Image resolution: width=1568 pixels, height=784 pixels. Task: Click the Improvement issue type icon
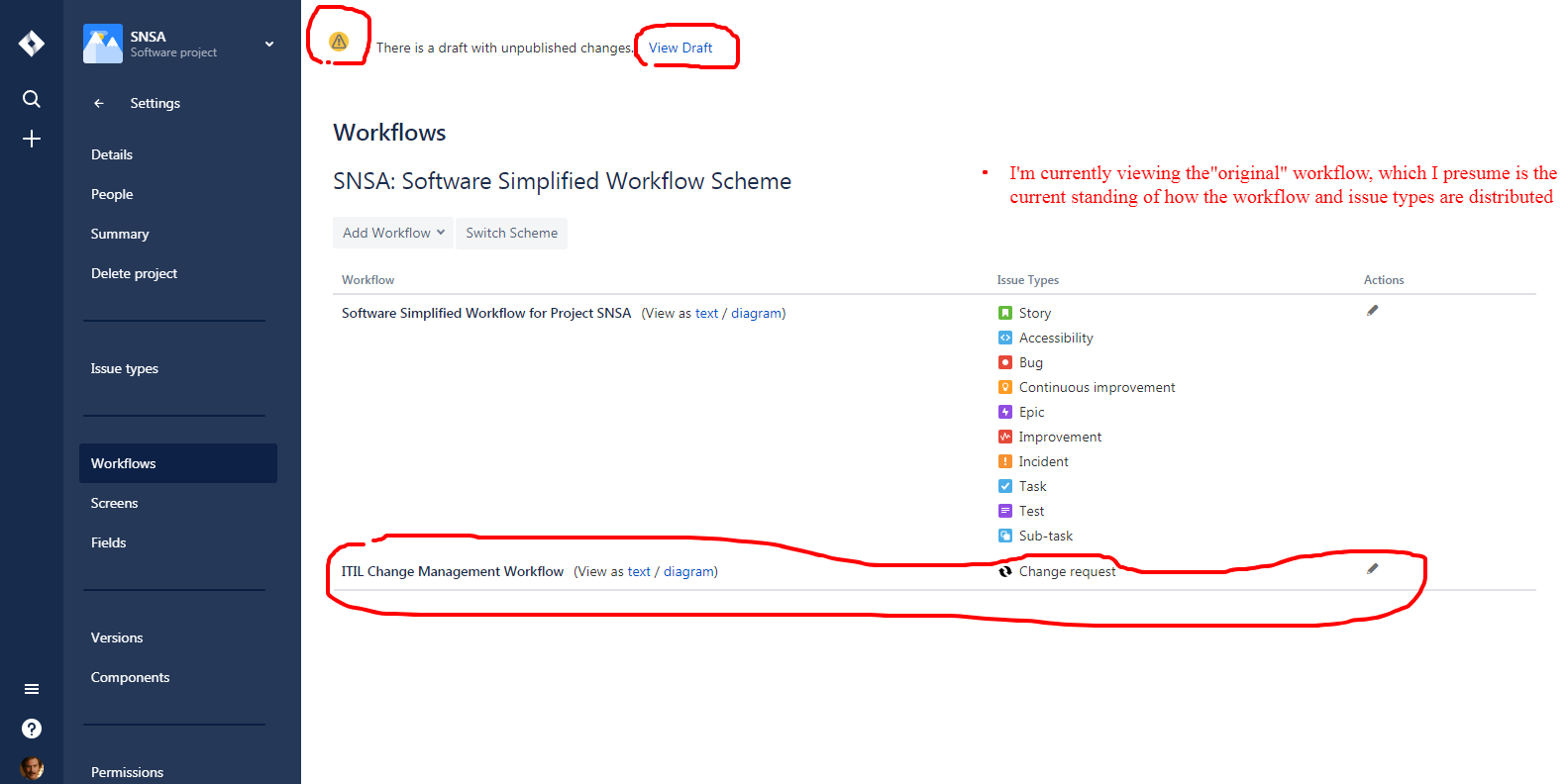[x=1005, y=437]
